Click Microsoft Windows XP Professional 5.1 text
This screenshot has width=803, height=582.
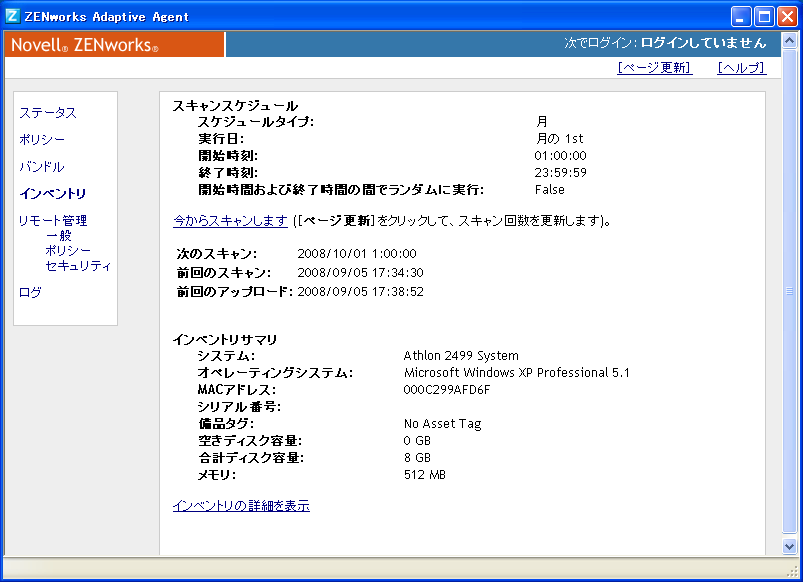[517, 372]
